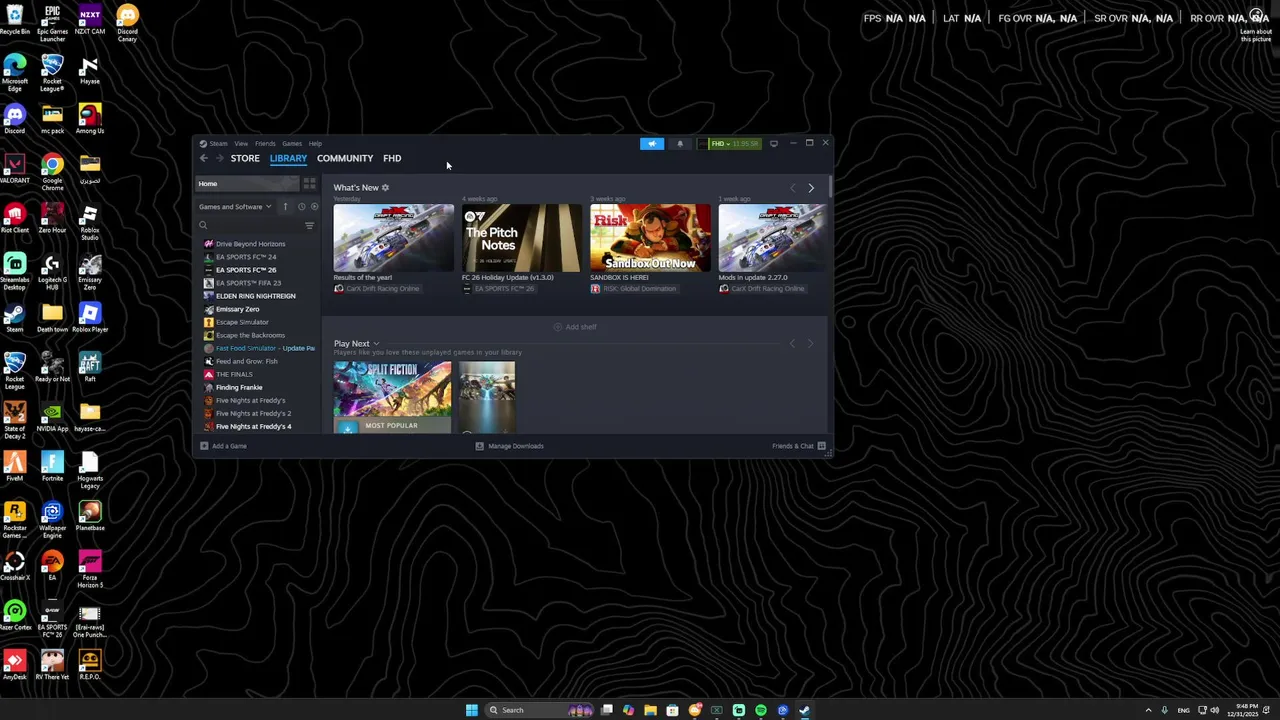
Task: Open VALORANT desktop shortcut
Action: pyautogui.click(x=15, y=169)
